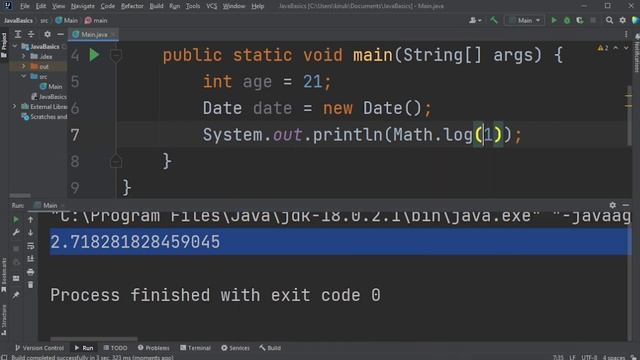
Task: Click the gutter run arrow at line 4
Action: point(94,55)
